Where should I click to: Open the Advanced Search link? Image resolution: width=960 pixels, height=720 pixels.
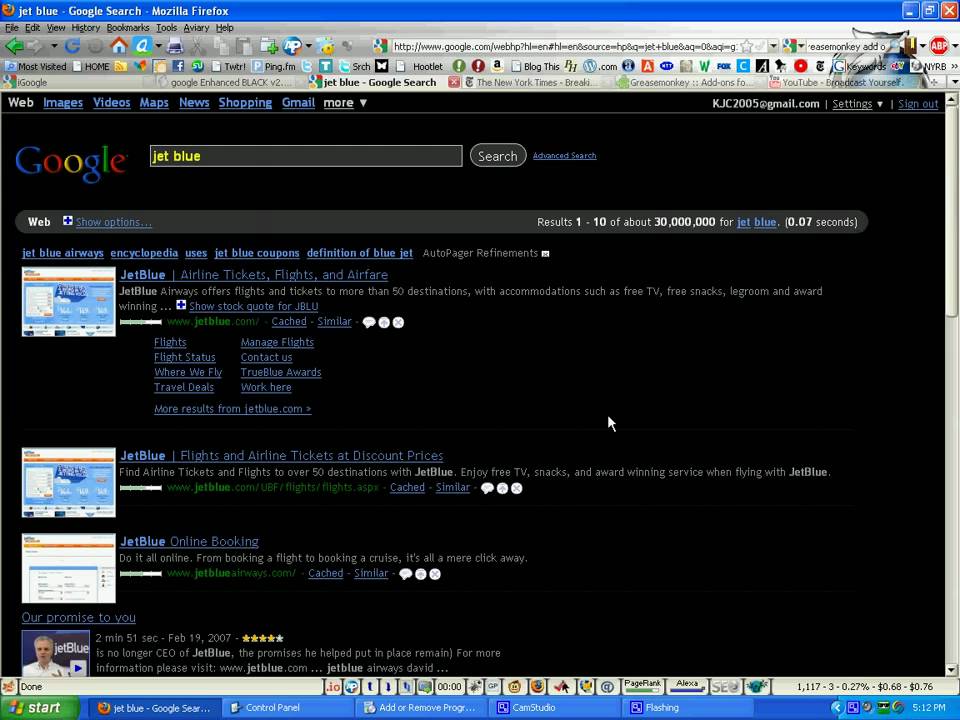click(x=564, y=156)
